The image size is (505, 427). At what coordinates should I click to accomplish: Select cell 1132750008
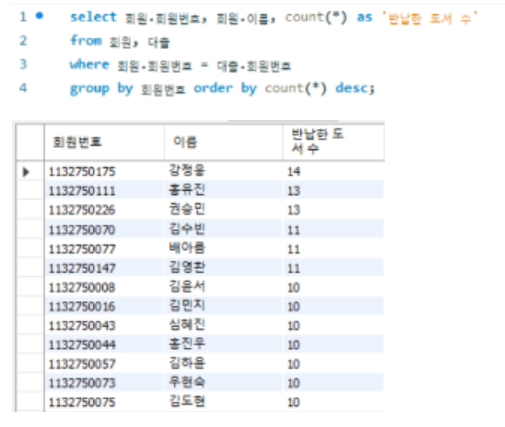tap(104, 287)
